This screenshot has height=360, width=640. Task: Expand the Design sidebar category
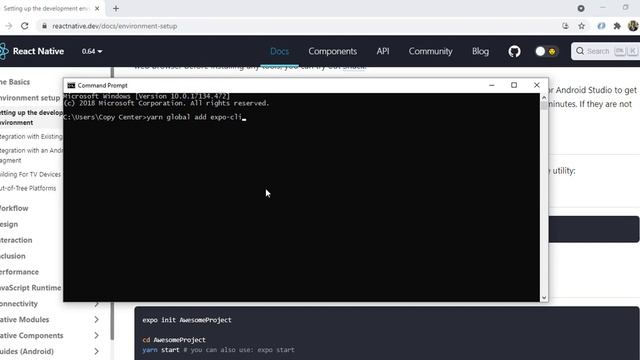[9, 224]
